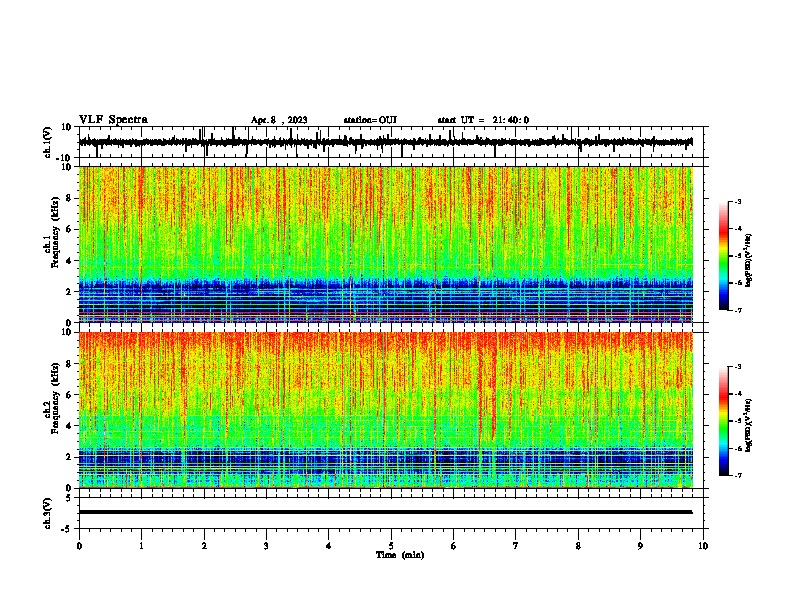Image resolution: width=792 pixels, height=612 pixels.
Task: Click time axis tick label "7"
Action: 516,546
